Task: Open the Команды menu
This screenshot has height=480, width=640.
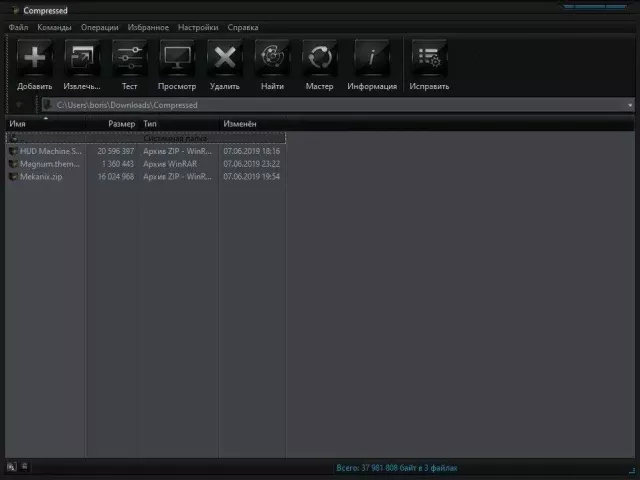Action: [x=54, y=27]
